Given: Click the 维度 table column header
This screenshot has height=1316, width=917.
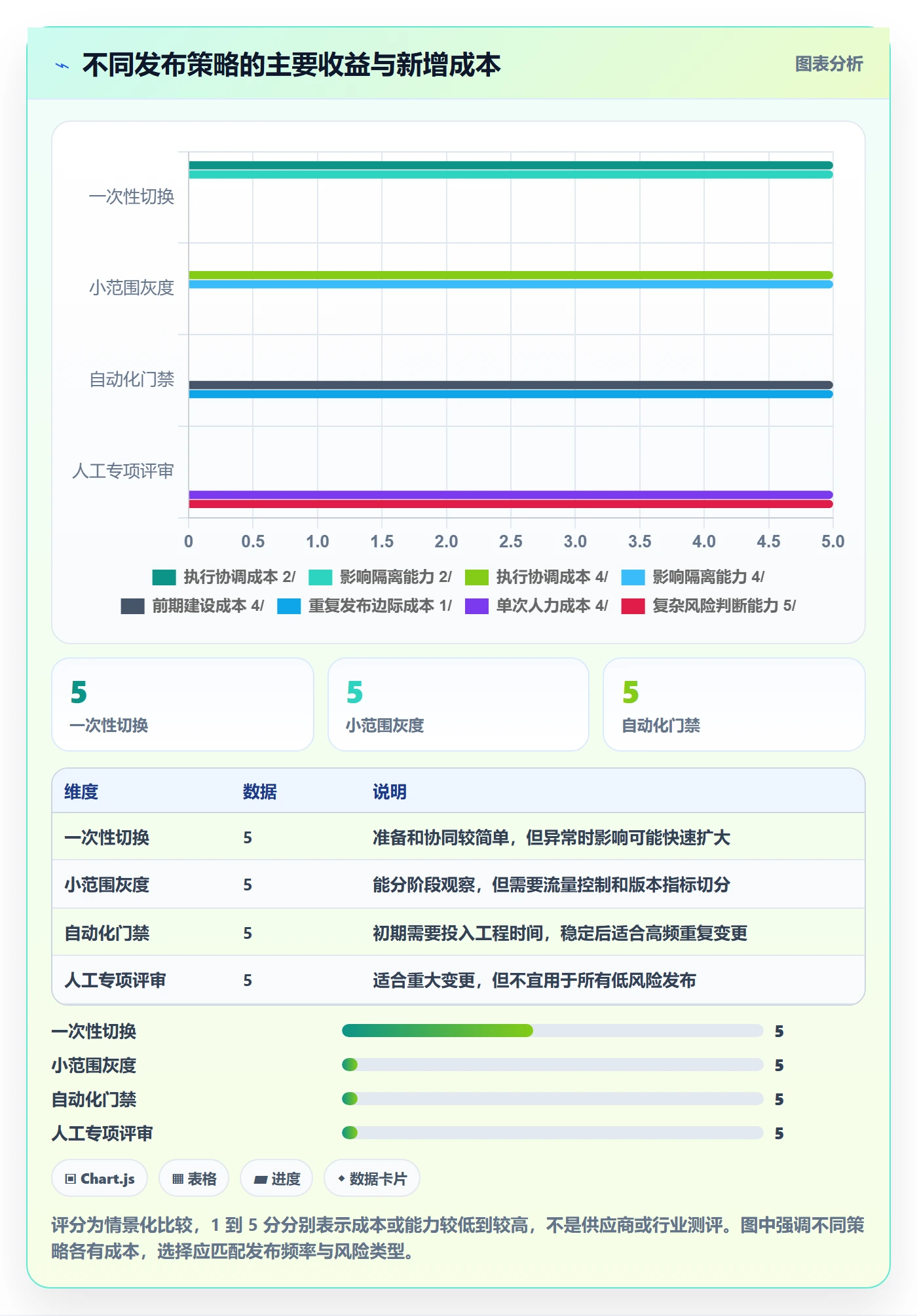Looking at the screenshot, I should coord(81,792).
